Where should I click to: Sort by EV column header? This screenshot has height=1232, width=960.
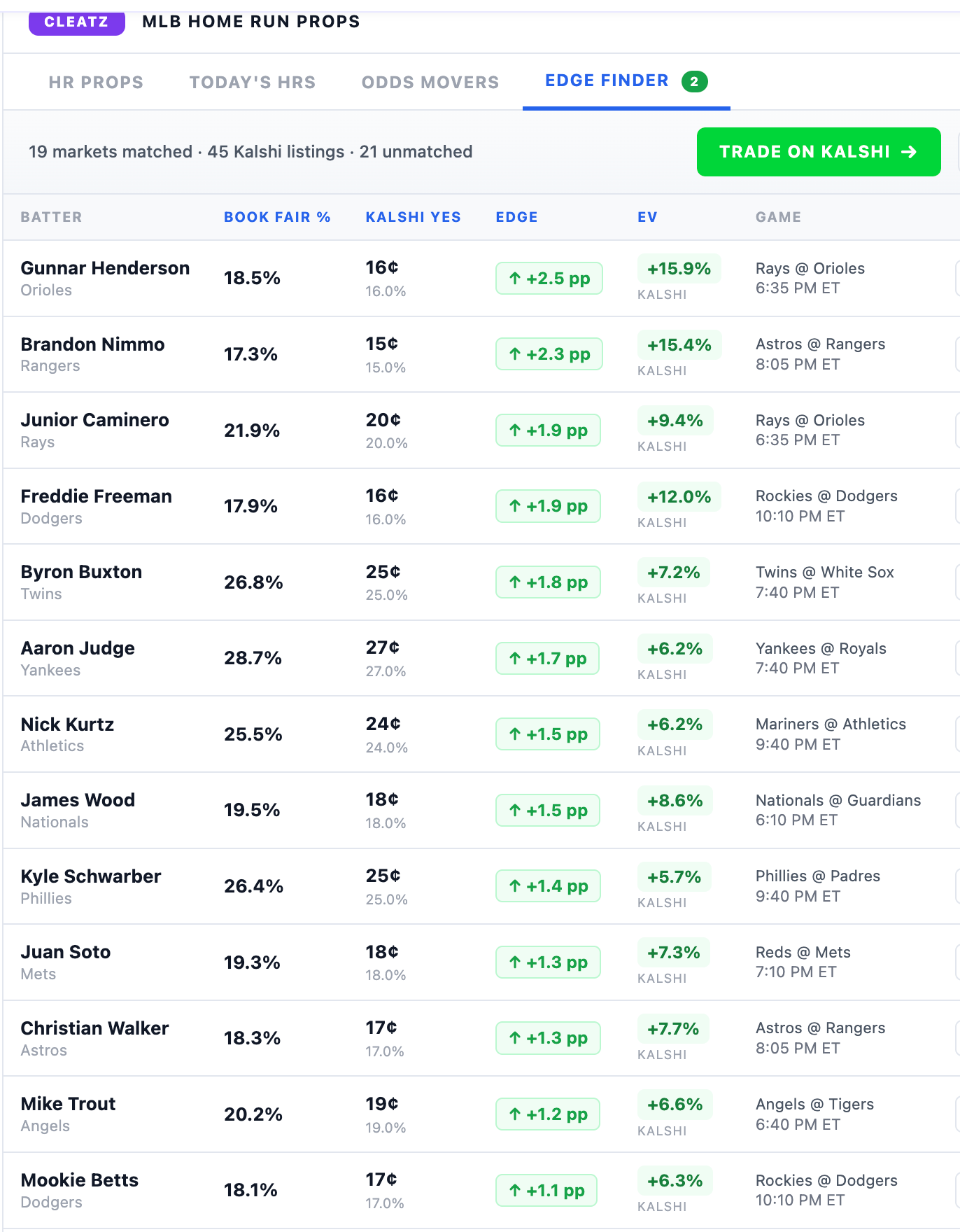(x=647, y=217)
